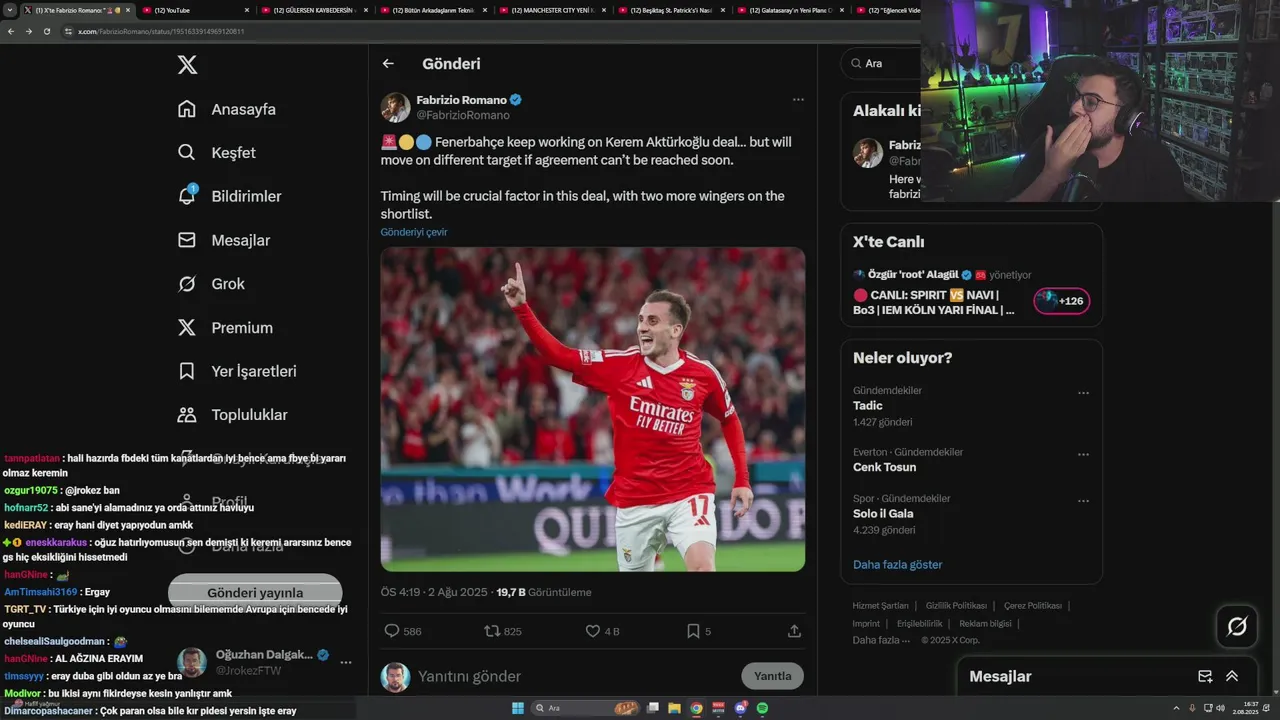Click the Reklam bilgisi footer link
Screen dimensions: 1280x720
[986, 624]
